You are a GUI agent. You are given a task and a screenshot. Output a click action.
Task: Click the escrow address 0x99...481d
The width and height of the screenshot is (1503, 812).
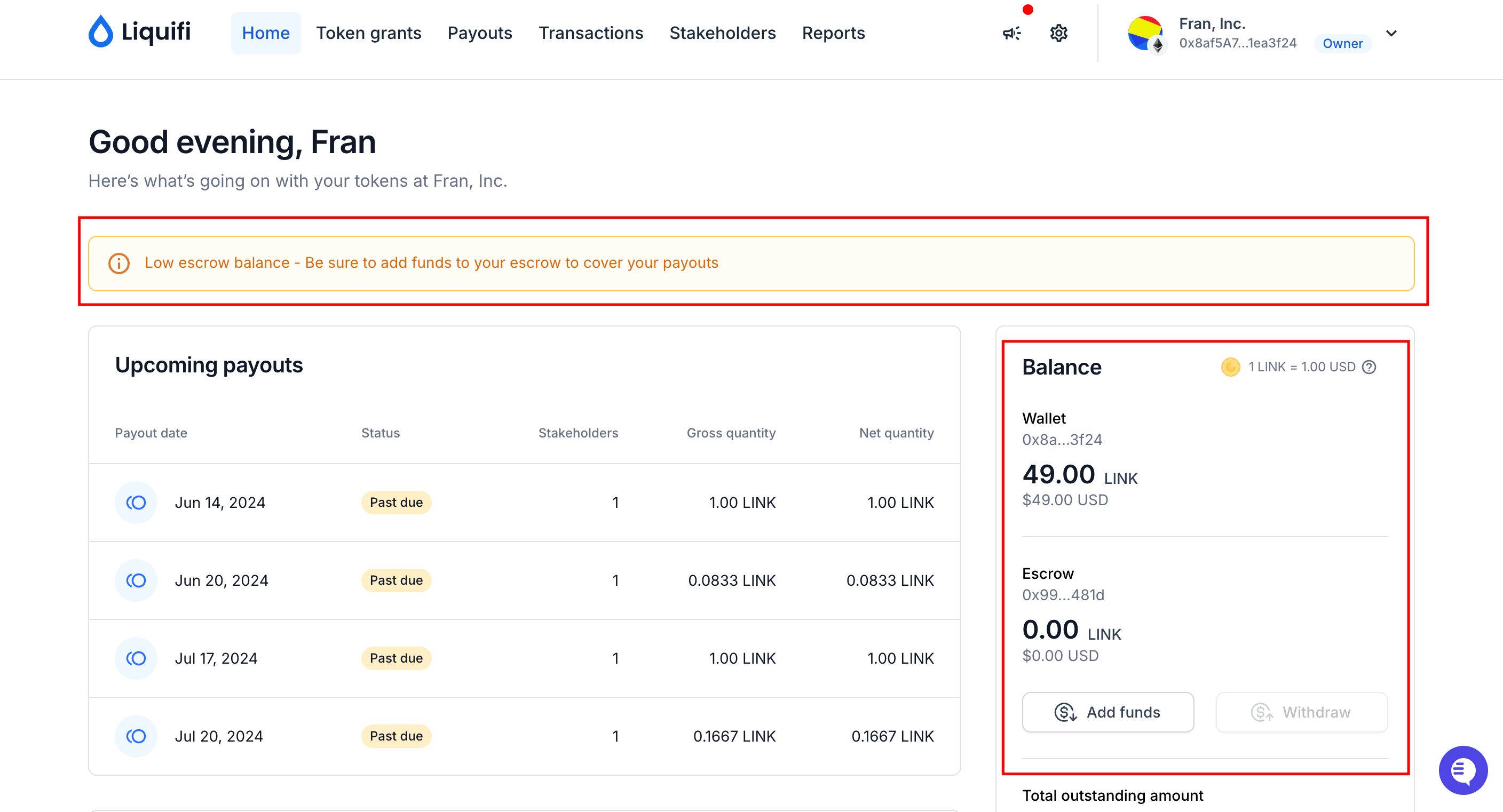tap(1063, 595)
